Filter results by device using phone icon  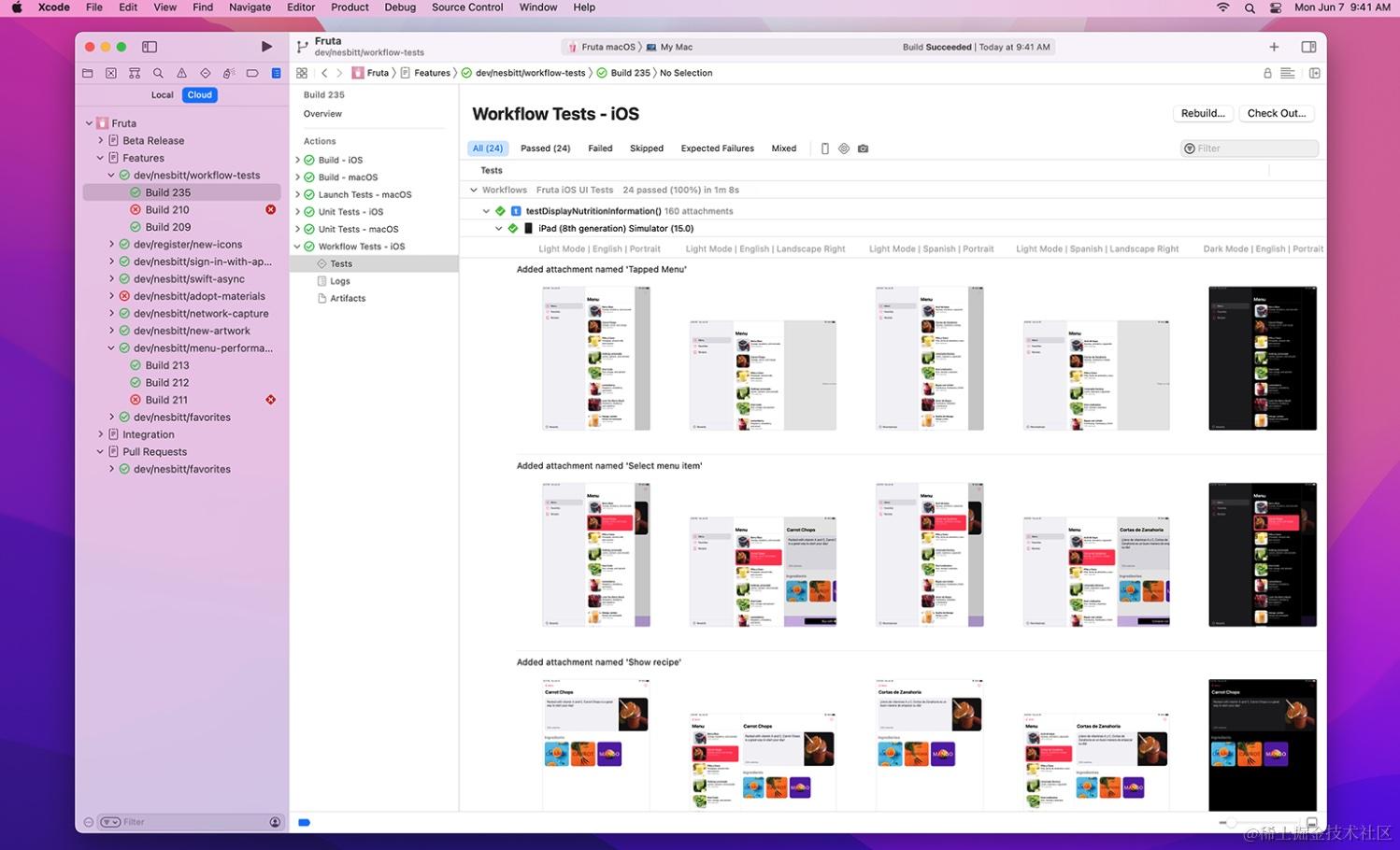pos(824,149)
